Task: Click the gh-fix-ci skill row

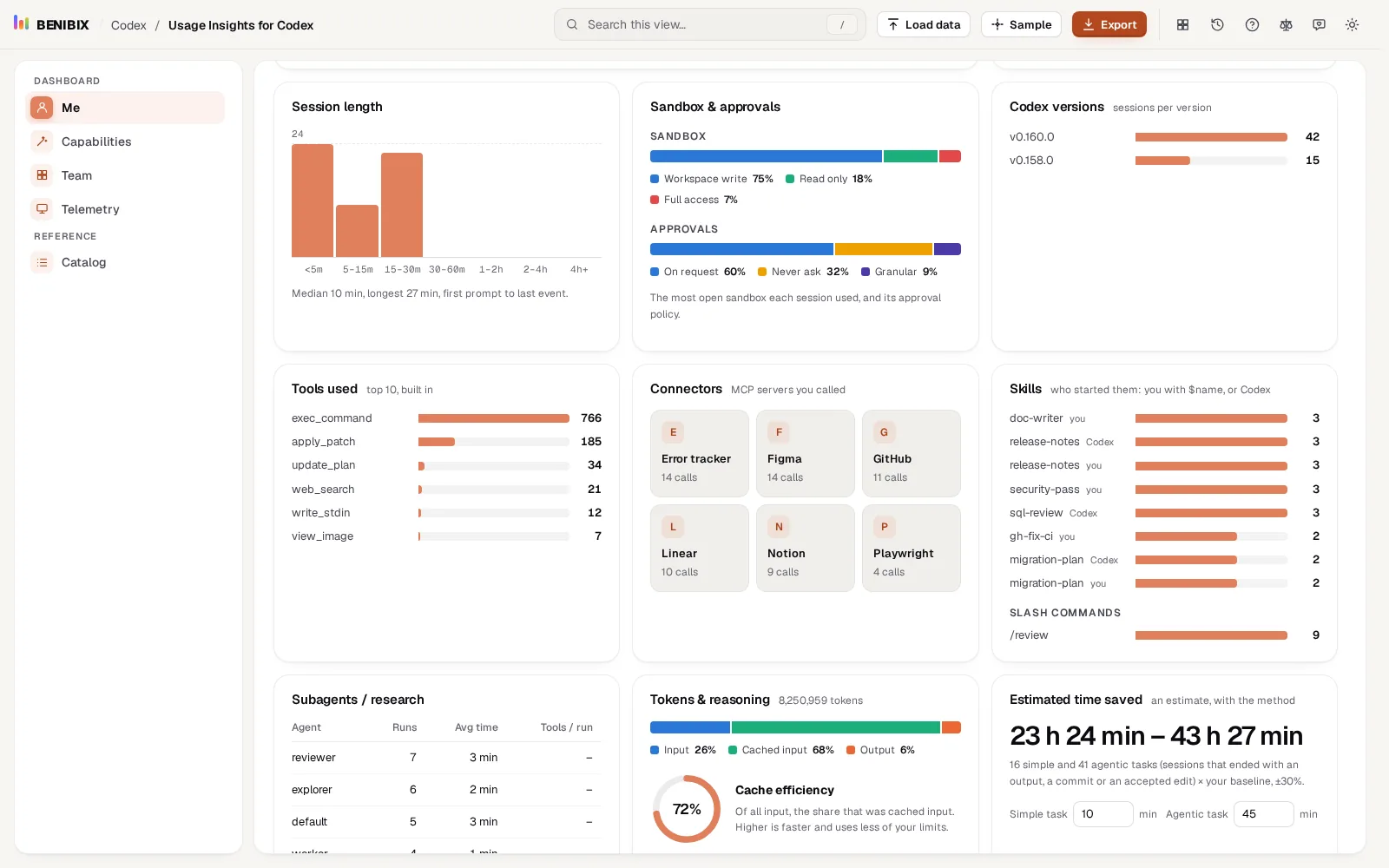Action: pyautogui.click(x=1164, y=536)
